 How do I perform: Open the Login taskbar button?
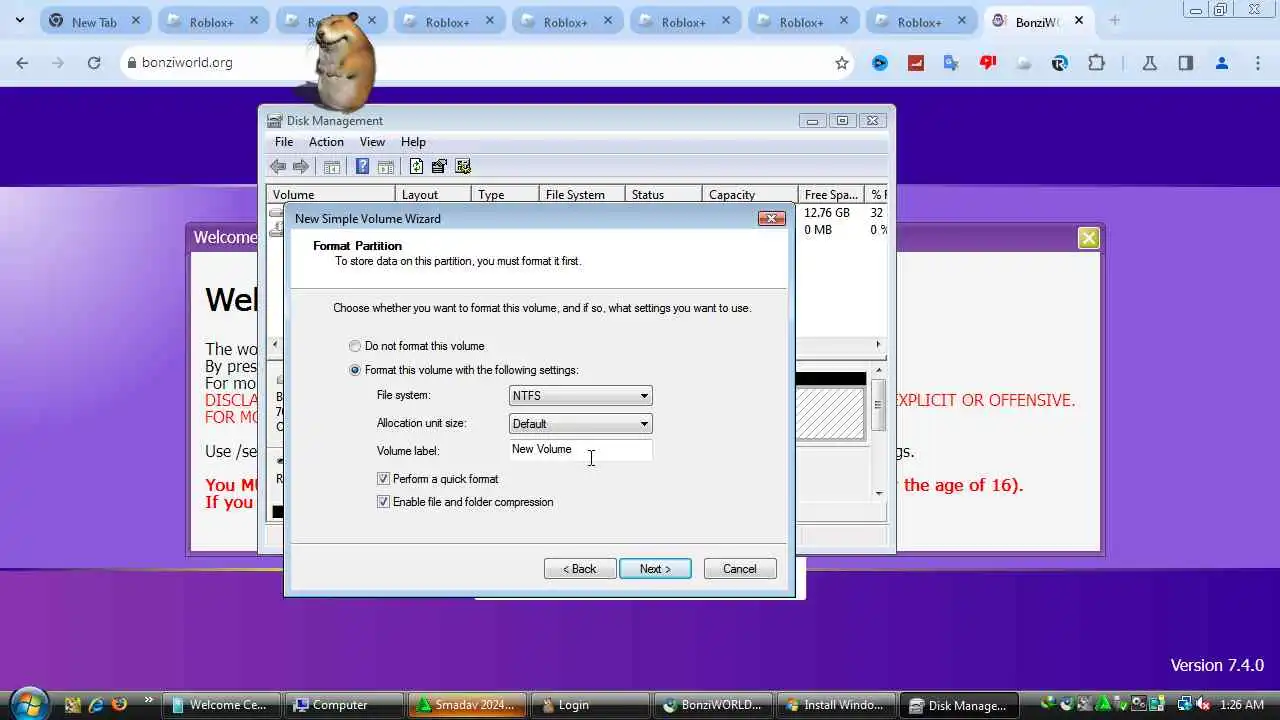tap(588, 705)
